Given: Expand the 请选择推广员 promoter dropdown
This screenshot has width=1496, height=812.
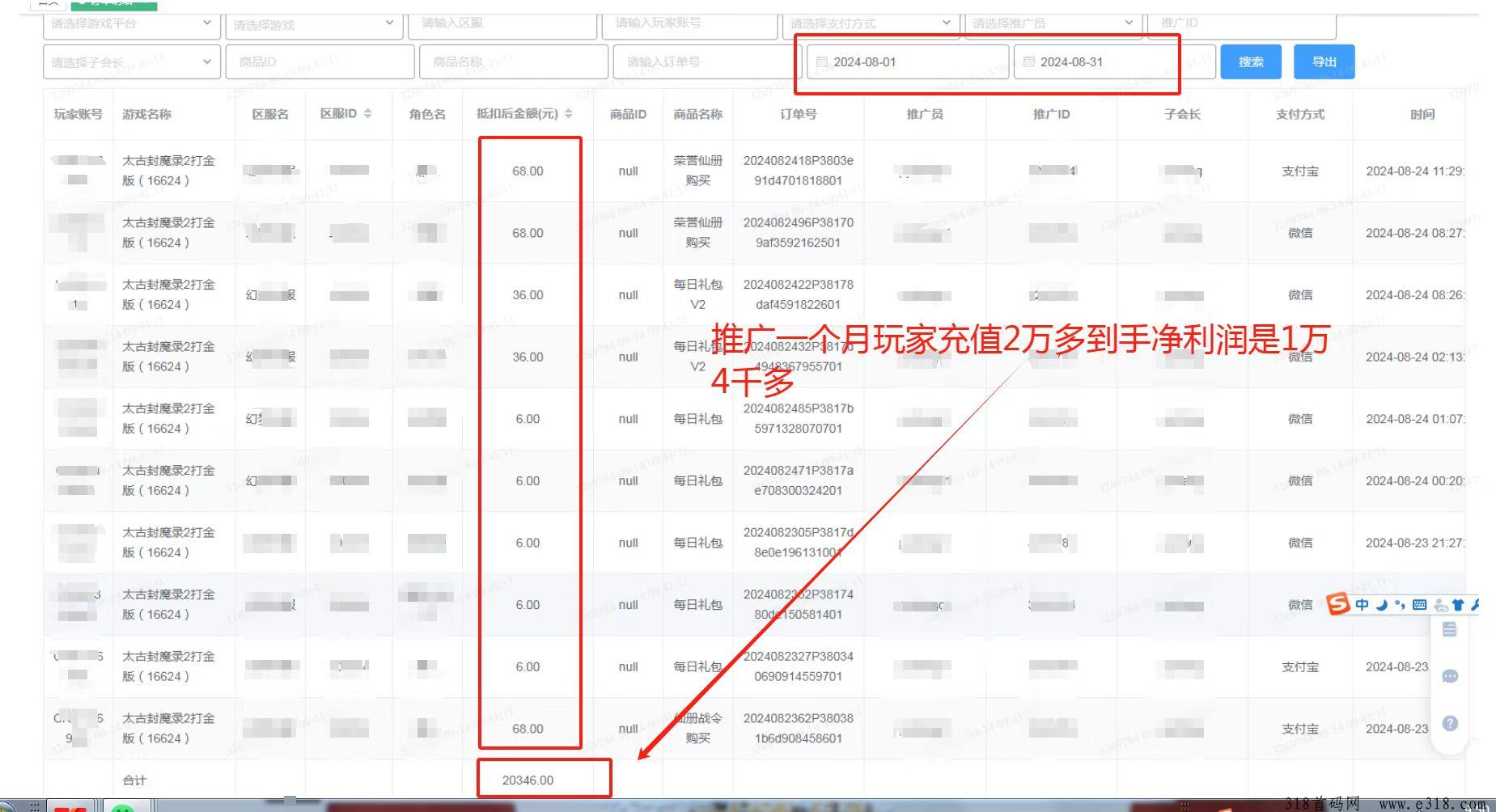Looking at the screenshot, I should pyautogui.click(x=1052, y=24).
